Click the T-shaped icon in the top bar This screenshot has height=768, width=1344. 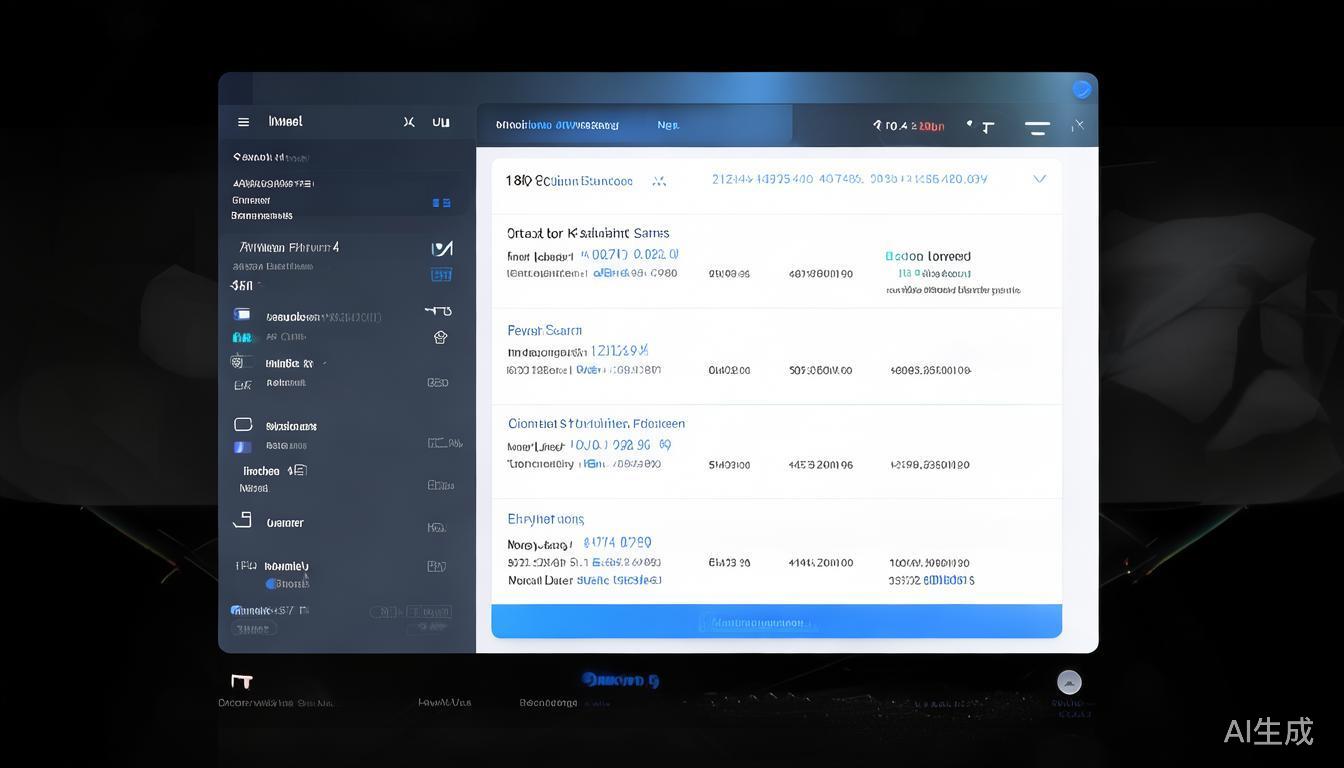[x=987, y=127]
